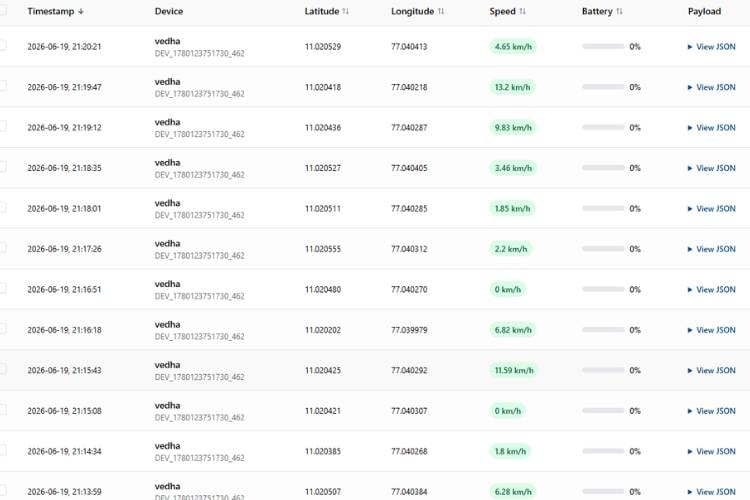Expand View JSON for the 21:19:12 record
This screenshot has height=500, width=750.
click(x=711, y=128)
